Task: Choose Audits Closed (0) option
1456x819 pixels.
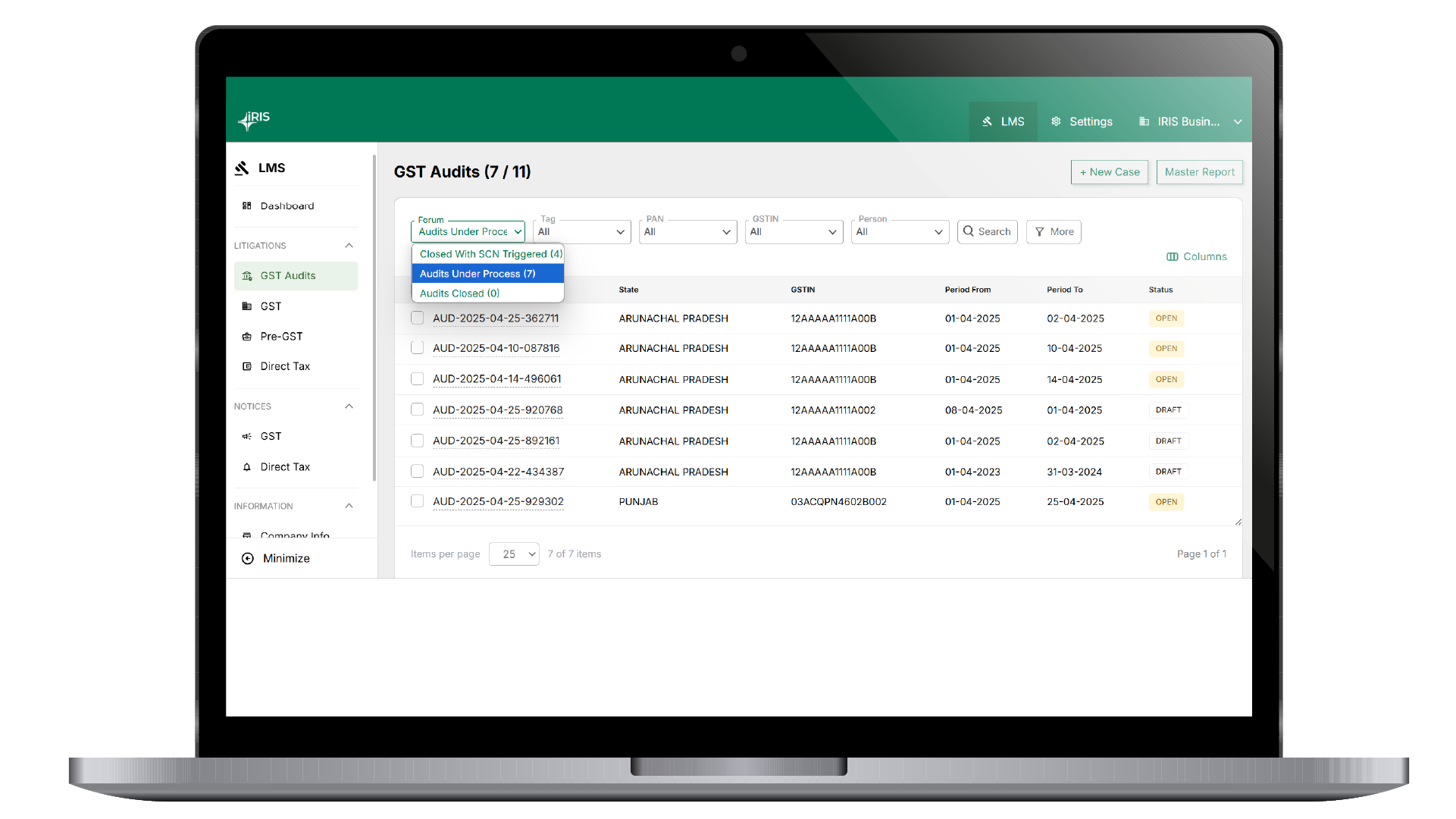Action: click(x=488, y=293)
